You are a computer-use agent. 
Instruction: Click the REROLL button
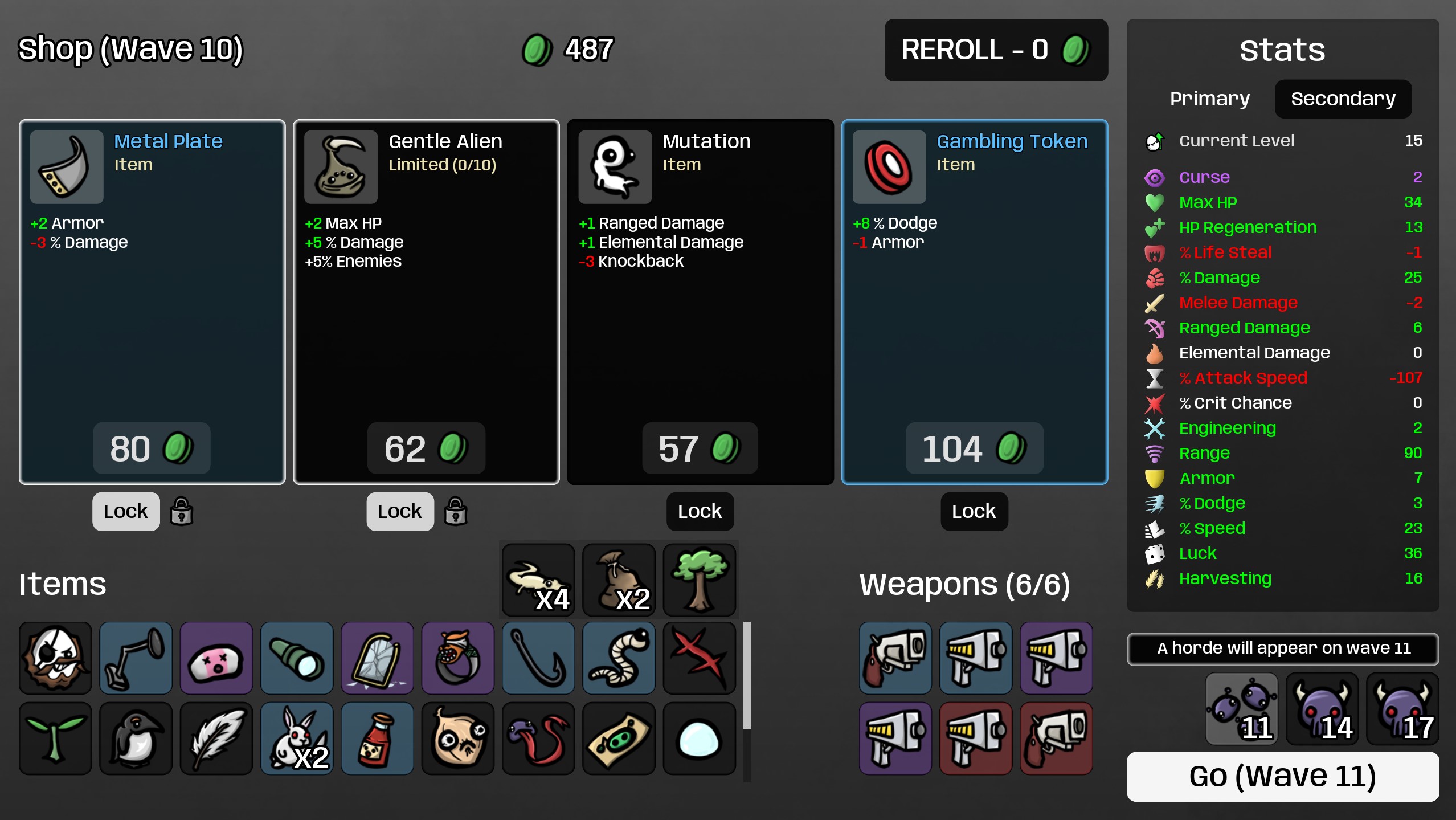point(996,50)
